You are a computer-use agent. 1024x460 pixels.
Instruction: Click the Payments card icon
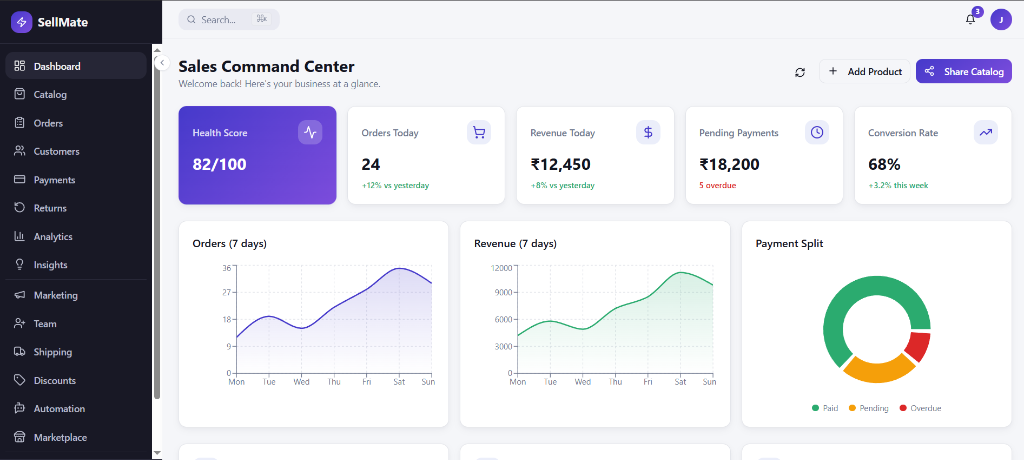pyautogui.click(x=20, y=180)
